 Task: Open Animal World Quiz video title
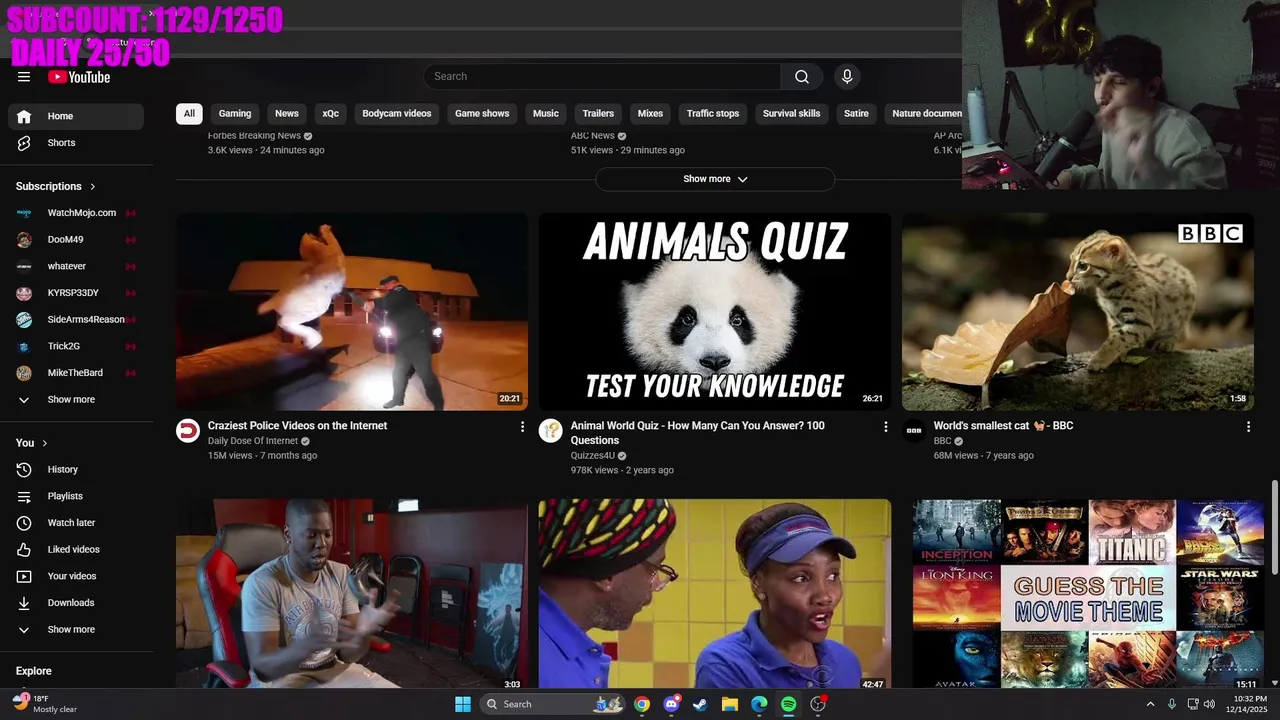(698, 433)
